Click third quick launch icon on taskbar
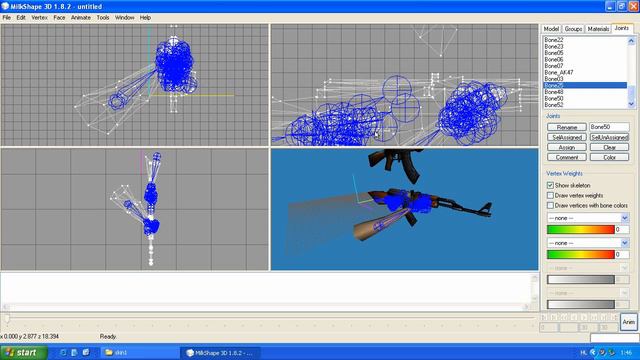The image size is (640, 360). point(86,352)
